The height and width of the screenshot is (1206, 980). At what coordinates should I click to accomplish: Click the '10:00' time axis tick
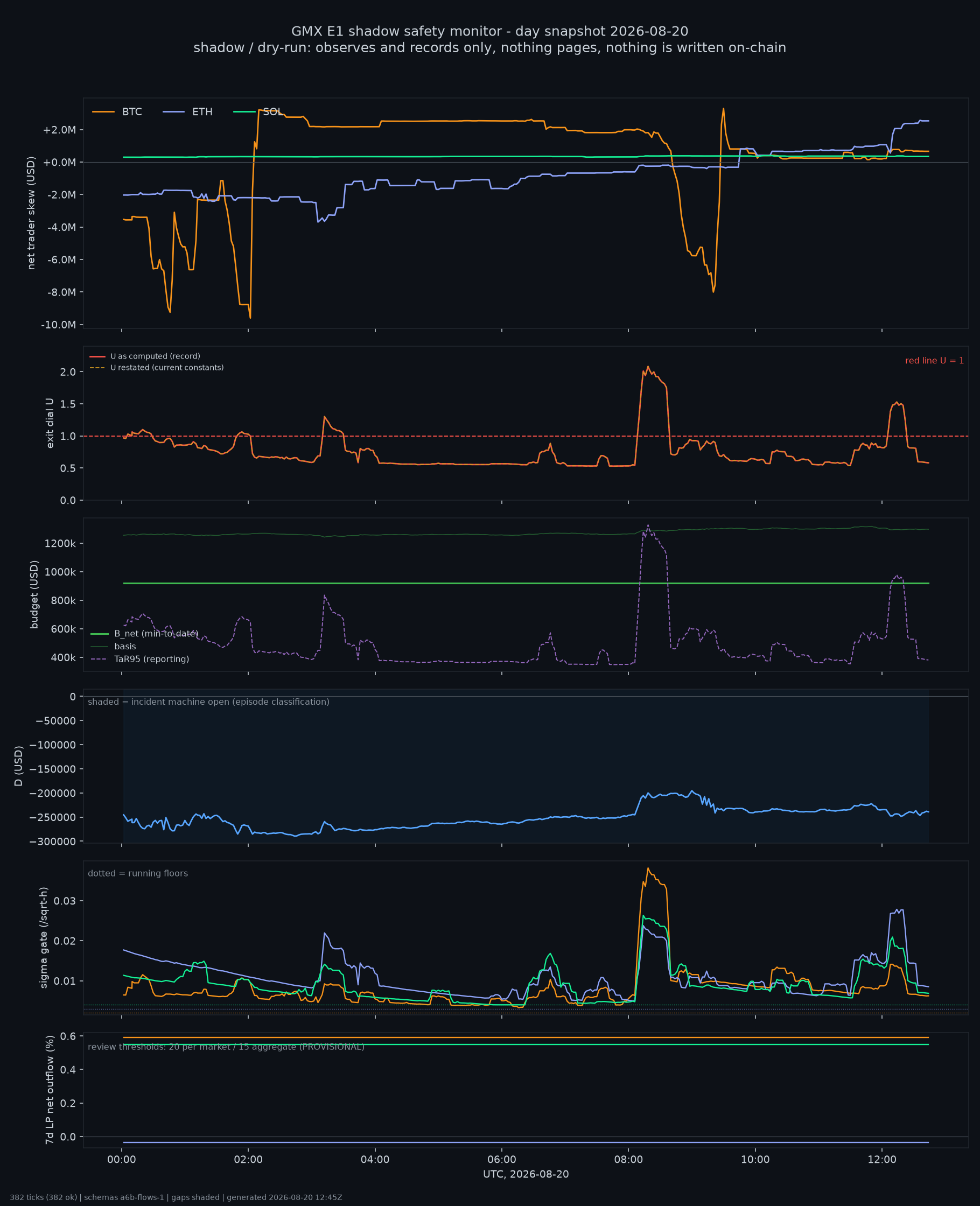(755, 1160)
